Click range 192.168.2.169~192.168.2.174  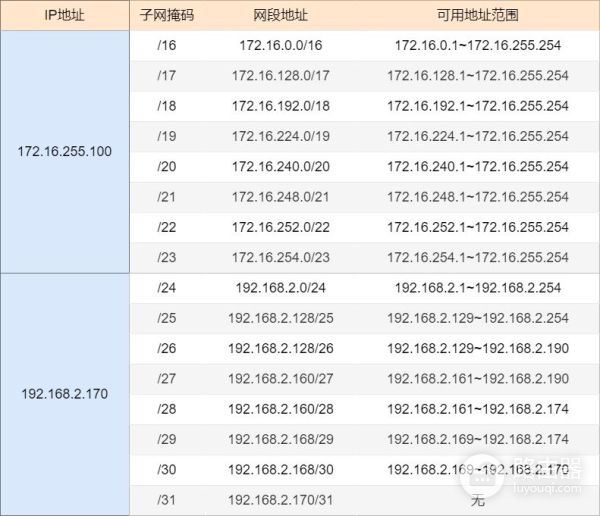[478, 439]
